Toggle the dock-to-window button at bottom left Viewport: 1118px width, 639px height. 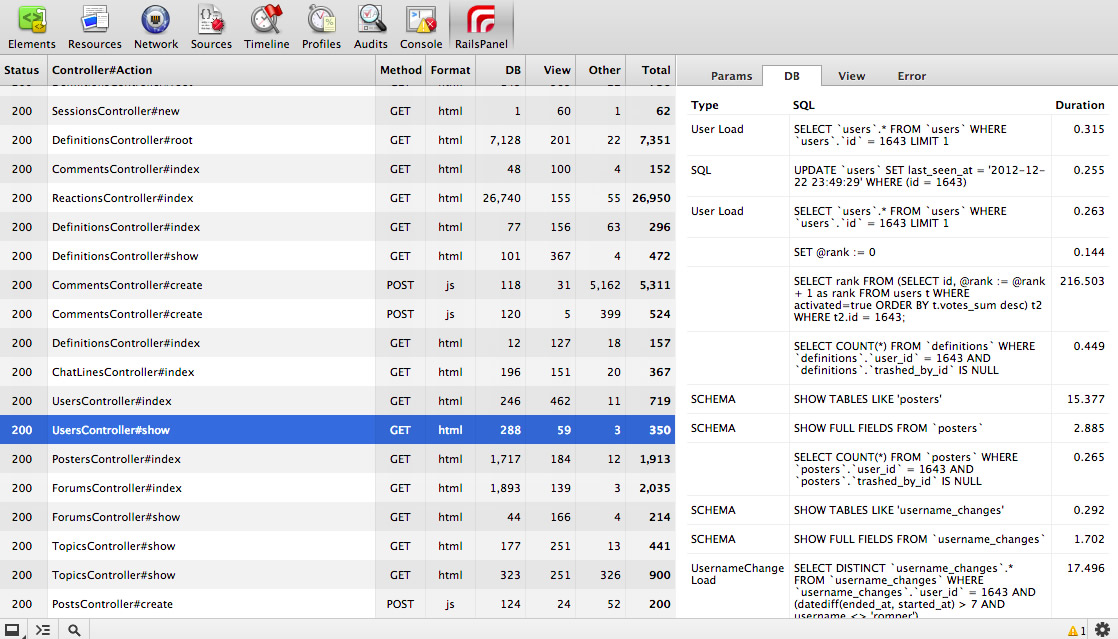tap(13, 630)
